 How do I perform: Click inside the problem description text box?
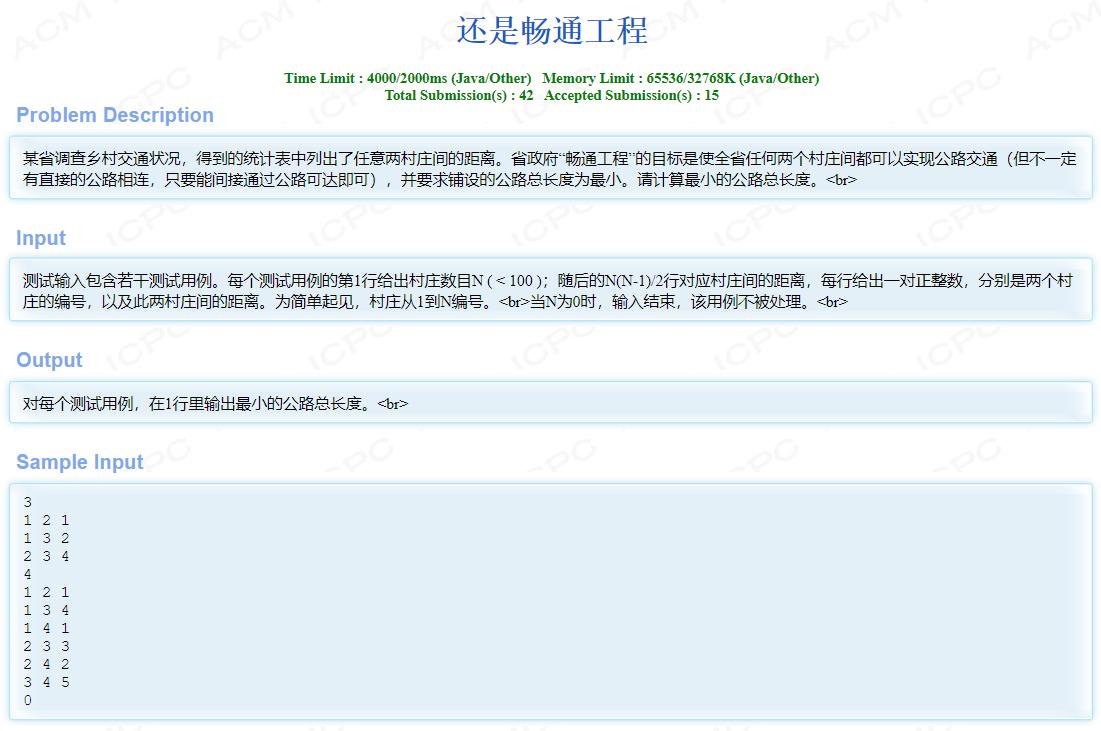[550, 168]
